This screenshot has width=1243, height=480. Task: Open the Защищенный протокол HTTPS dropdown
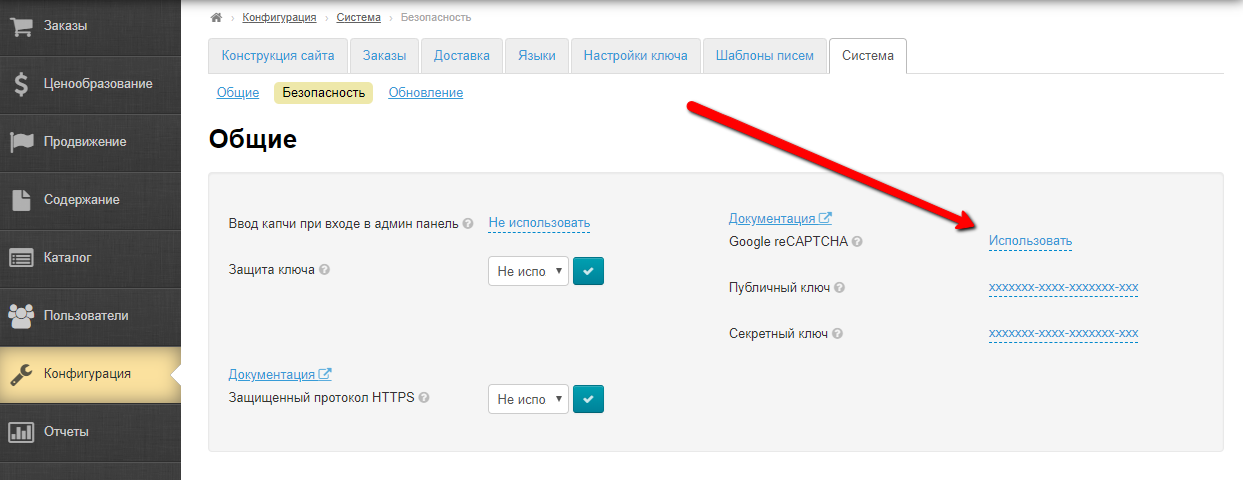(528, 399)
